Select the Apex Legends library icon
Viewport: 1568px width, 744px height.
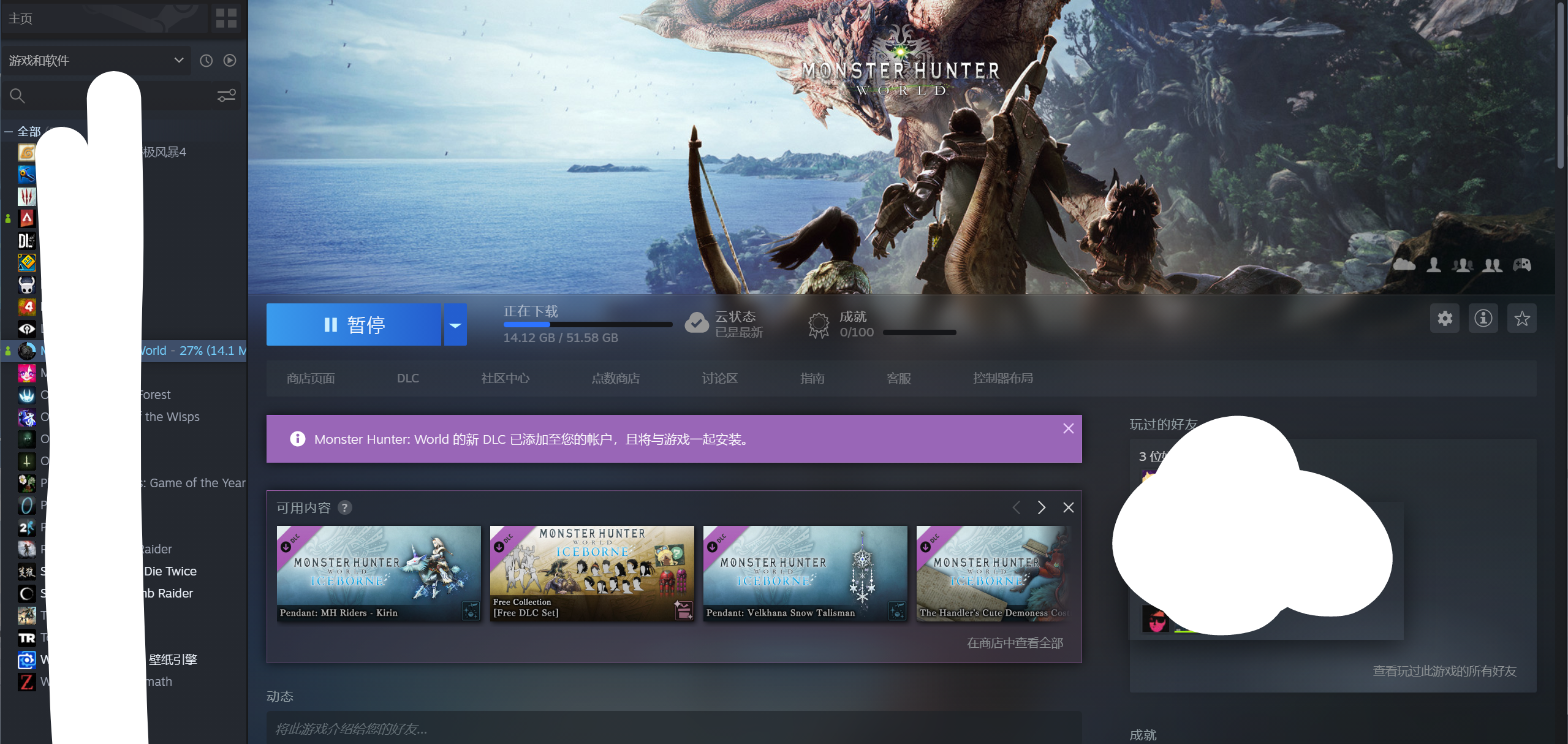coord(26,218)
